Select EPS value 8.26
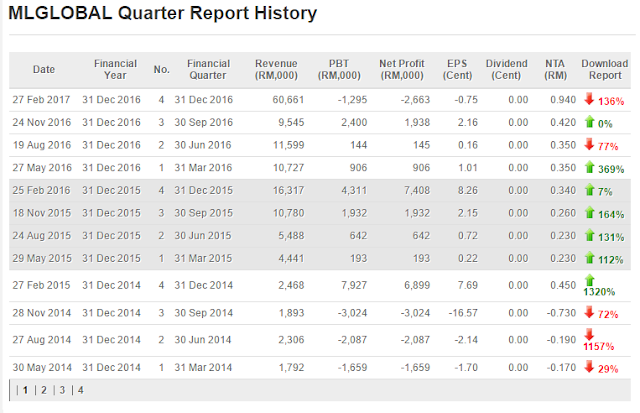640x413 pixels. tap(467, 190)
